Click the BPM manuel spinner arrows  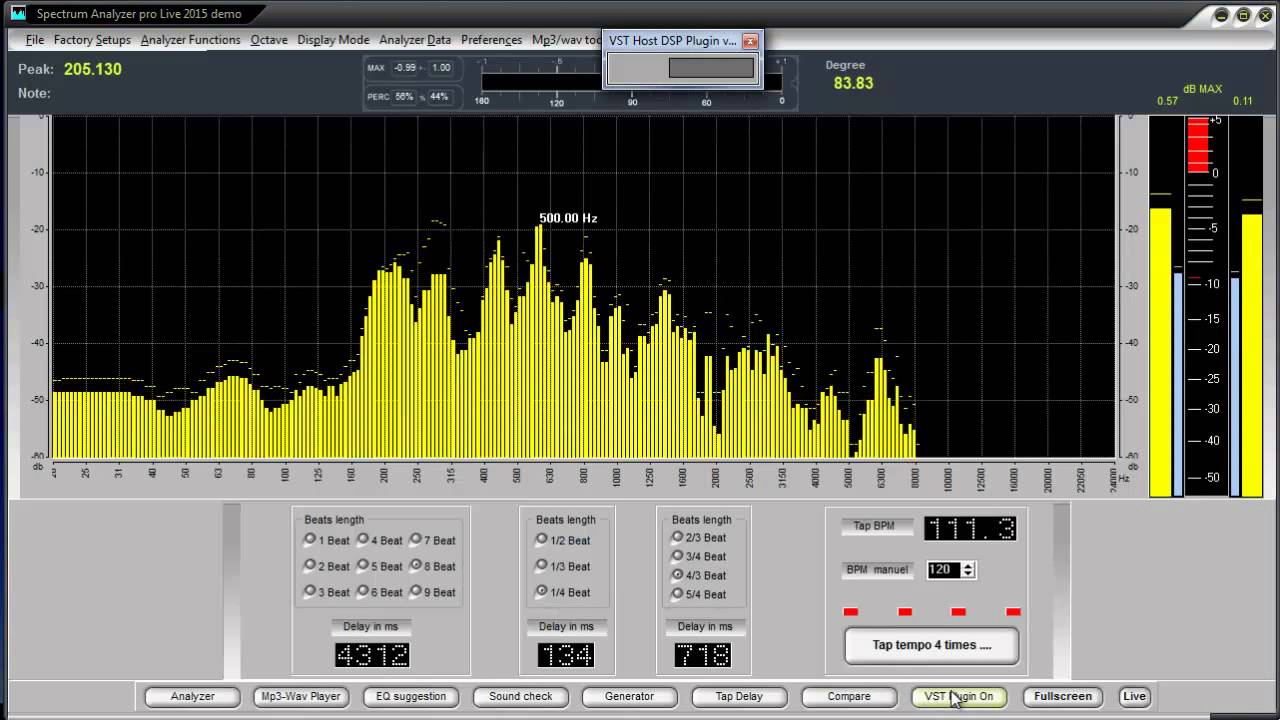click(968, 570)
